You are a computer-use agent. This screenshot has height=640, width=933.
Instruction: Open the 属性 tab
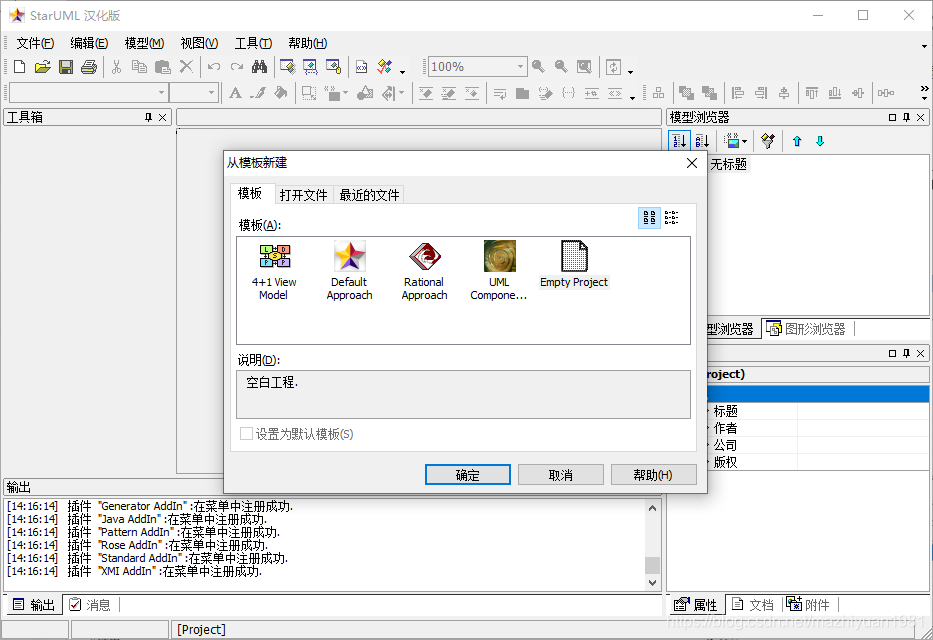tap(696, 605)
